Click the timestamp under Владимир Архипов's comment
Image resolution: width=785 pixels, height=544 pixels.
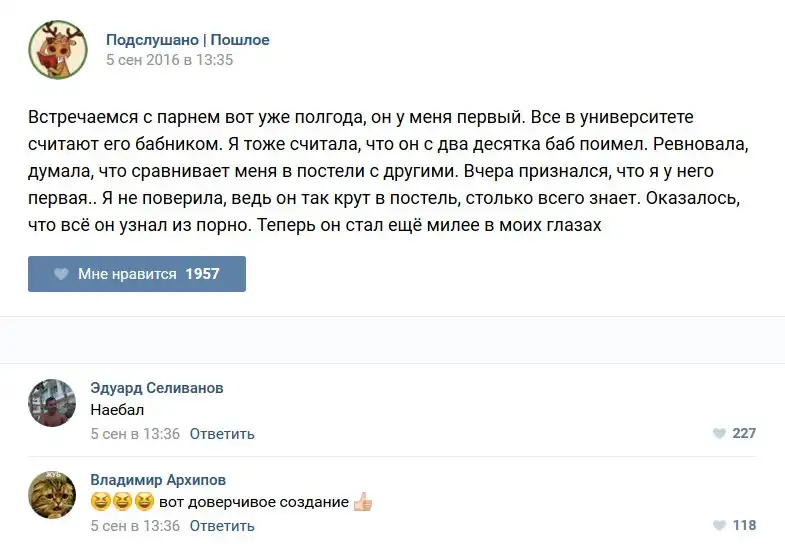click(135, 526)
